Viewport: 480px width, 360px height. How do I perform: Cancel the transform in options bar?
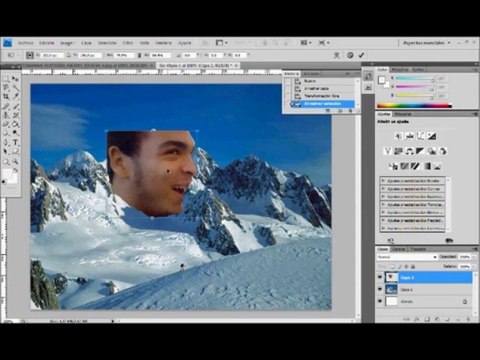click(x=350, y=55)
